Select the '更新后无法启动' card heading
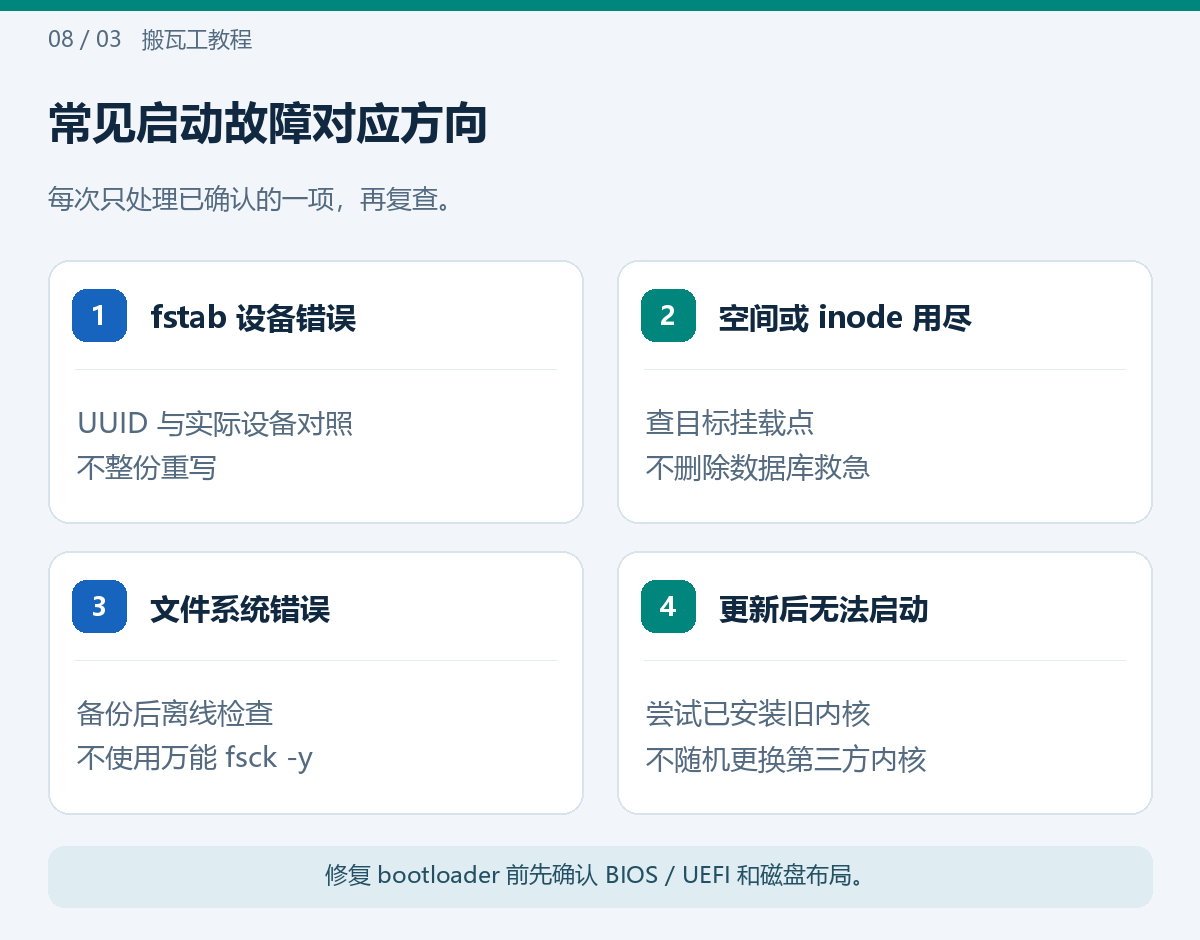This screenshot has height=940, width=1200. (x=824, y=609)
